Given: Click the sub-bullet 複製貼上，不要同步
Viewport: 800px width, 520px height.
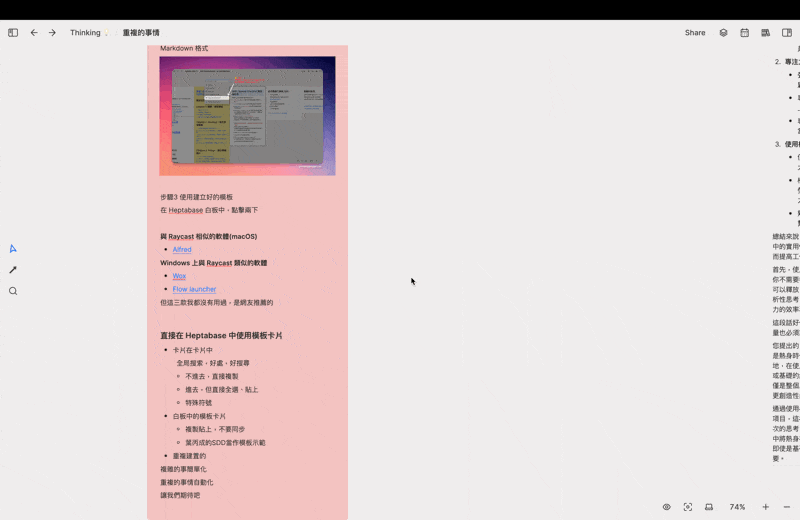Looking at the screenshot, I should 215,429.
